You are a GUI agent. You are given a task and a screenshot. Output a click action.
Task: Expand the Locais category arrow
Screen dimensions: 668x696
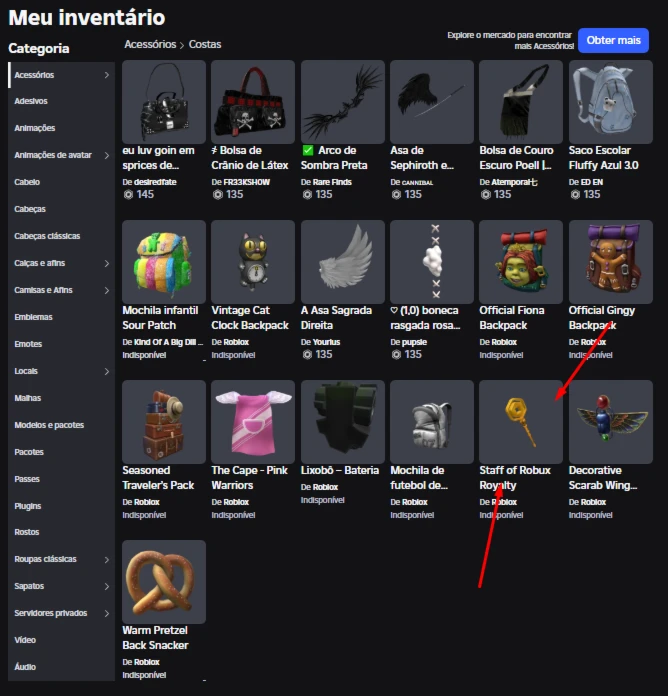(x=107, y=371)
